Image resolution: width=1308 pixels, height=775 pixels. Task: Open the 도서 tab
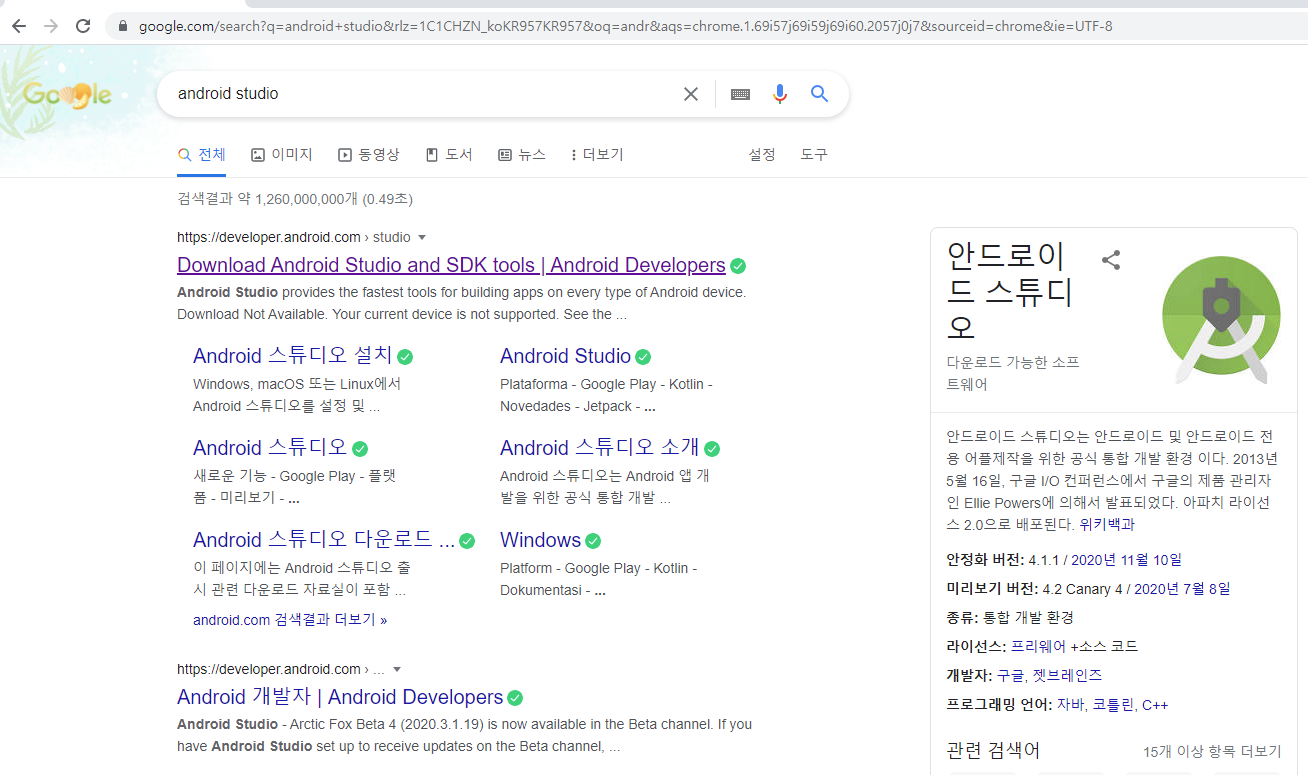pyautogui.click(x=449, y=155)
